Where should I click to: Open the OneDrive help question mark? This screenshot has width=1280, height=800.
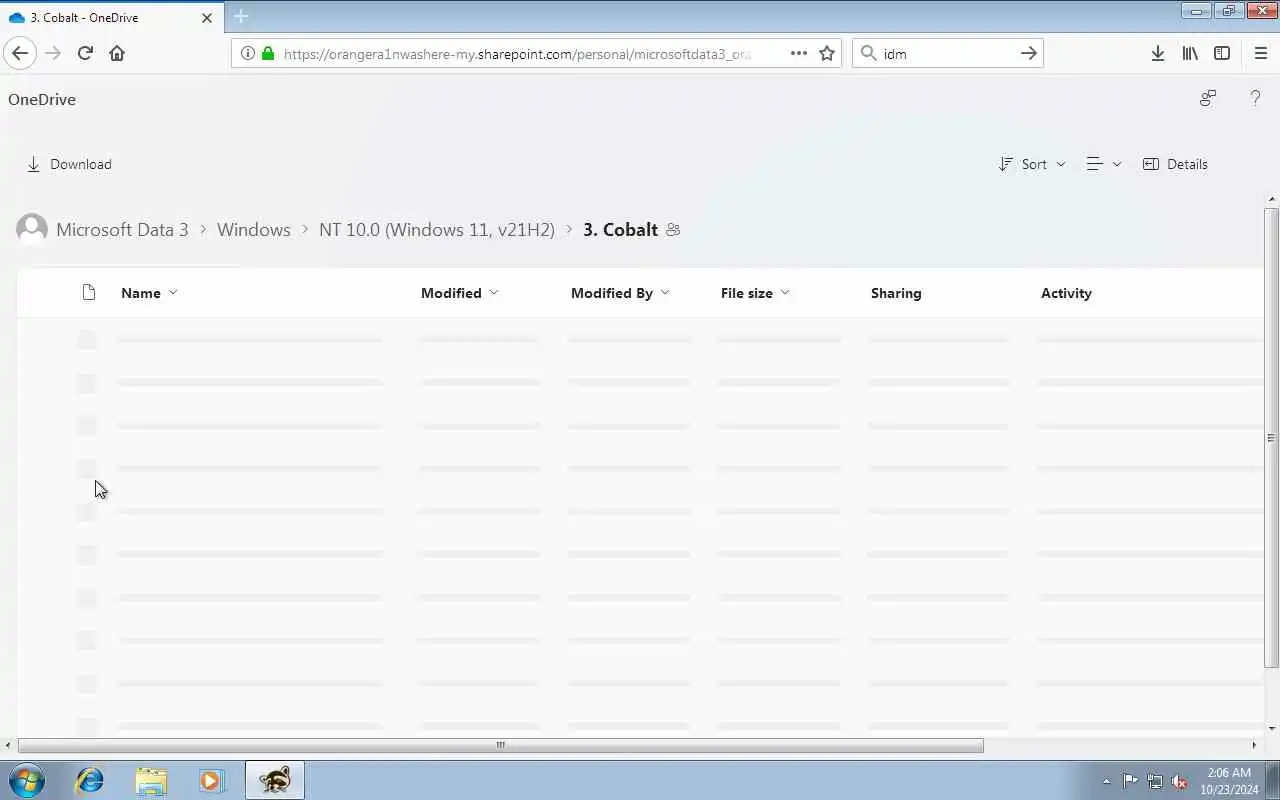[x=1255, y=98]
